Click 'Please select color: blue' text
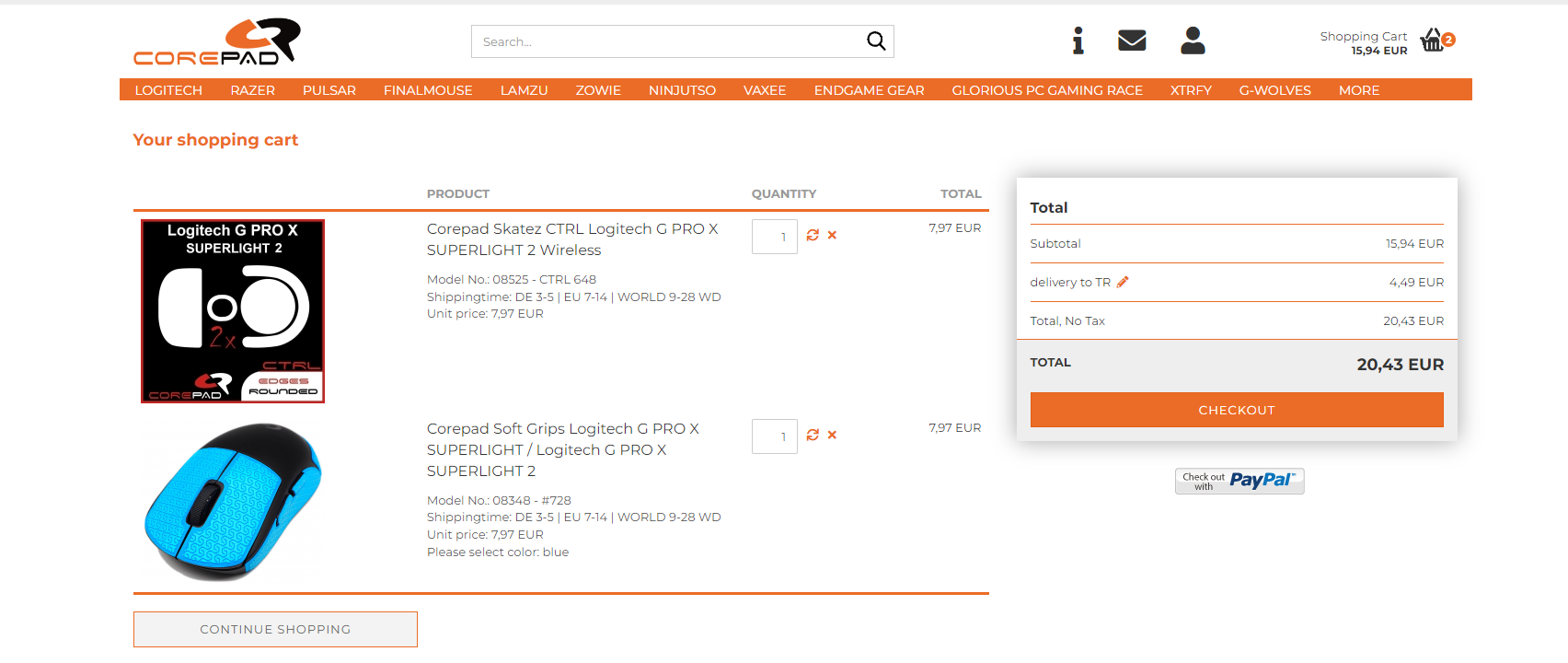This screenshot has height=663, width=1568. click(x=498, y=552)
